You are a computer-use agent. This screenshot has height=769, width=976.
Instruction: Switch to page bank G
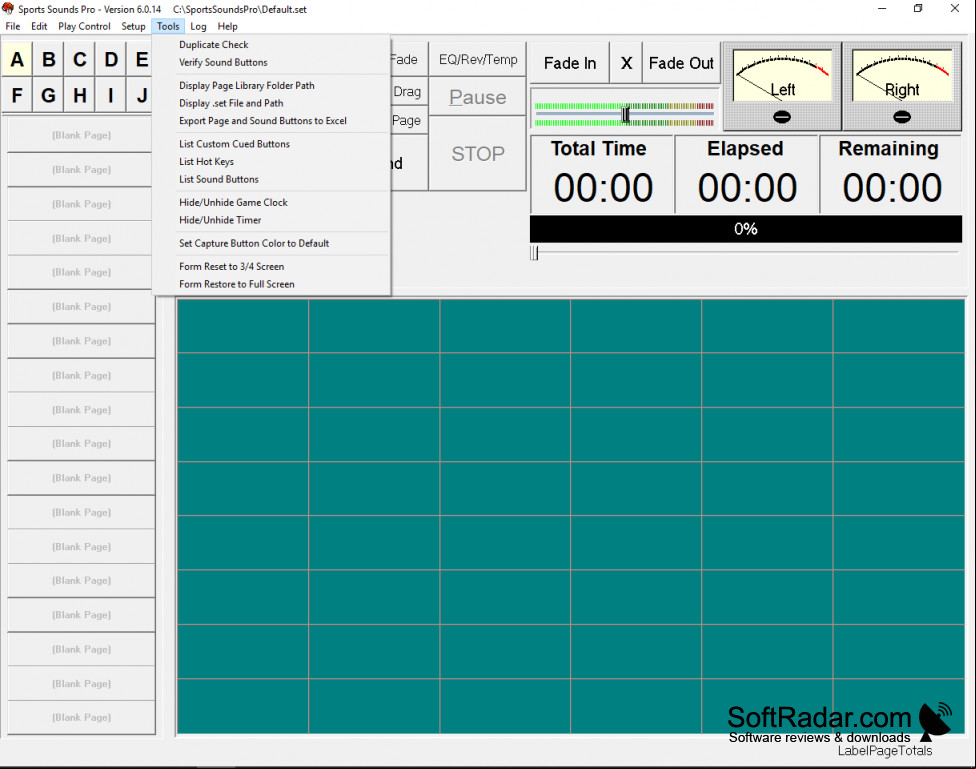(x=49, y=95)
